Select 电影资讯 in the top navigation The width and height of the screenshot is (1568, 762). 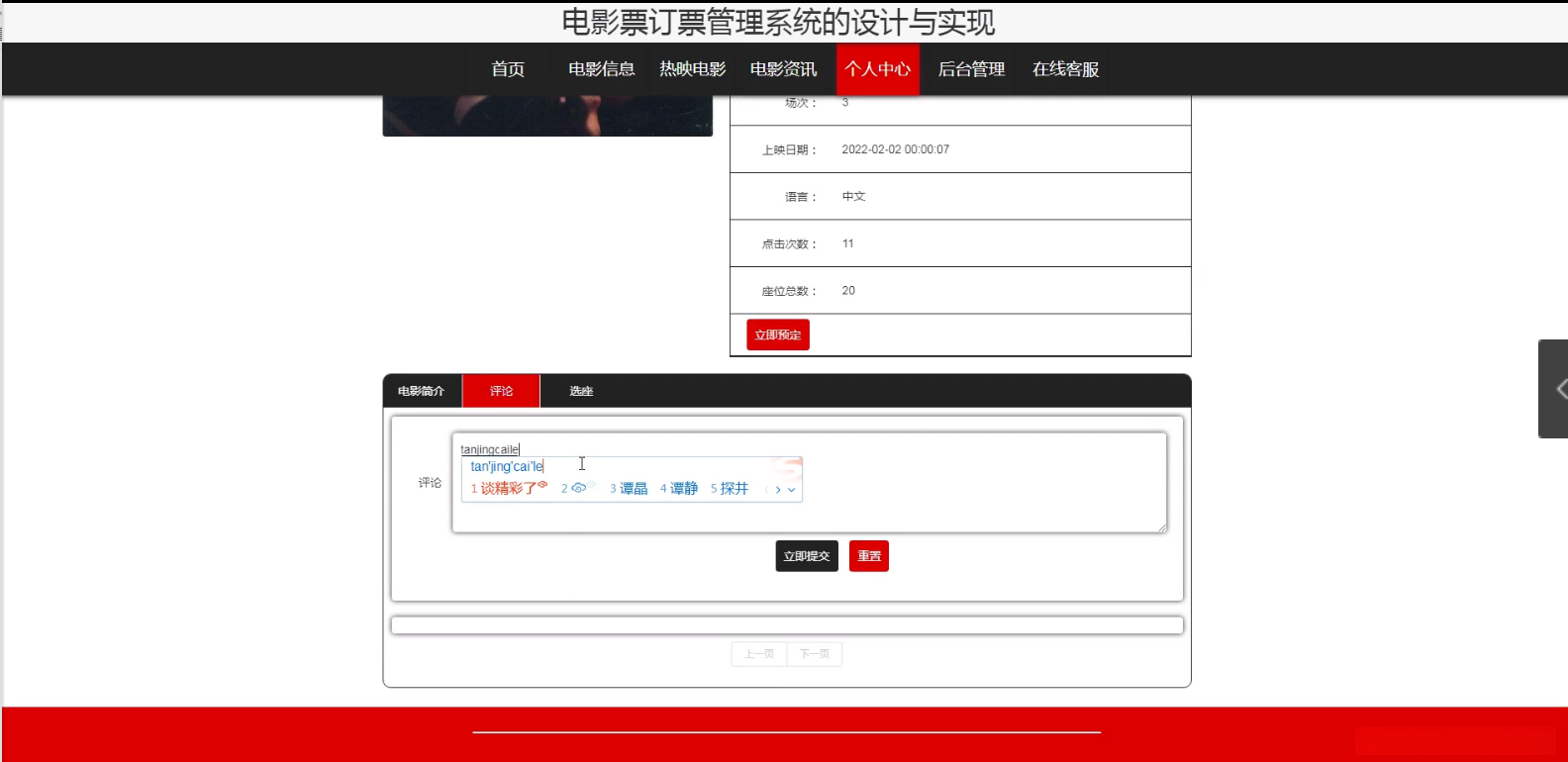coord(784,69)
